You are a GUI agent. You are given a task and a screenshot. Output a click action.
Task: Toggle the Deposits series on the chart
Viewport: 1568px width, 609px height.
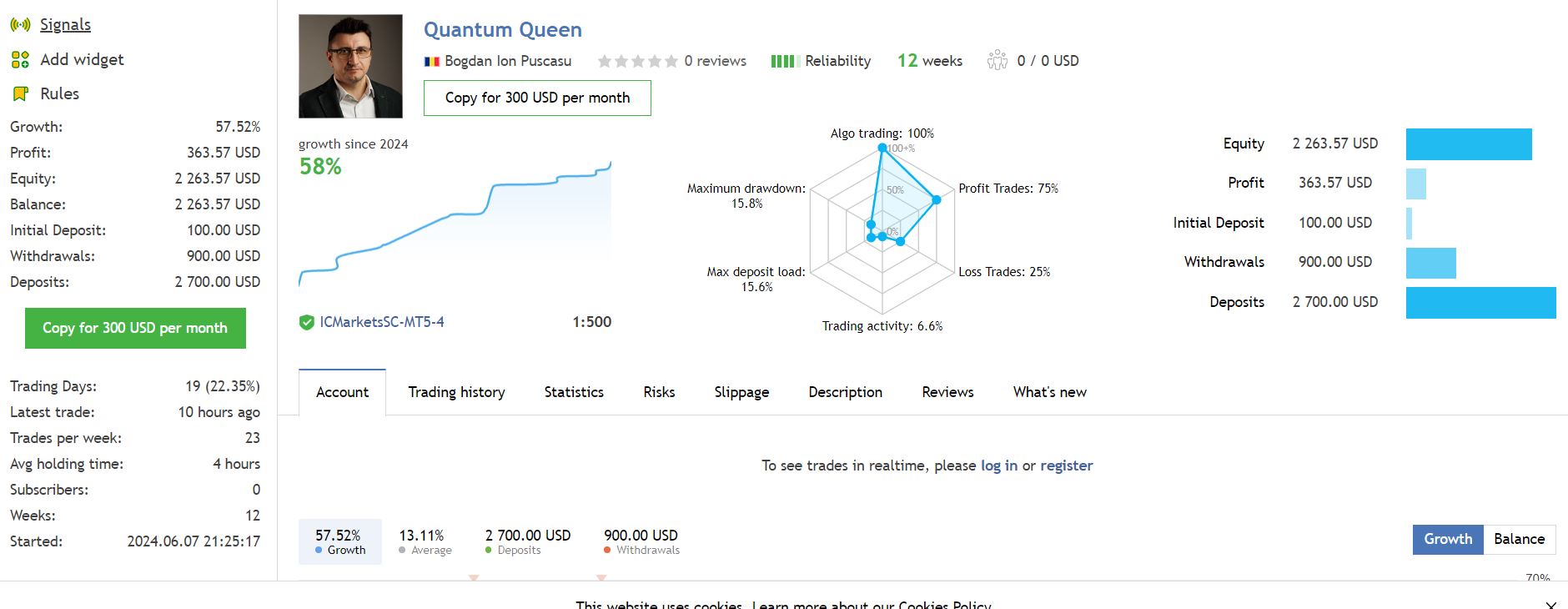pos(525,541)
